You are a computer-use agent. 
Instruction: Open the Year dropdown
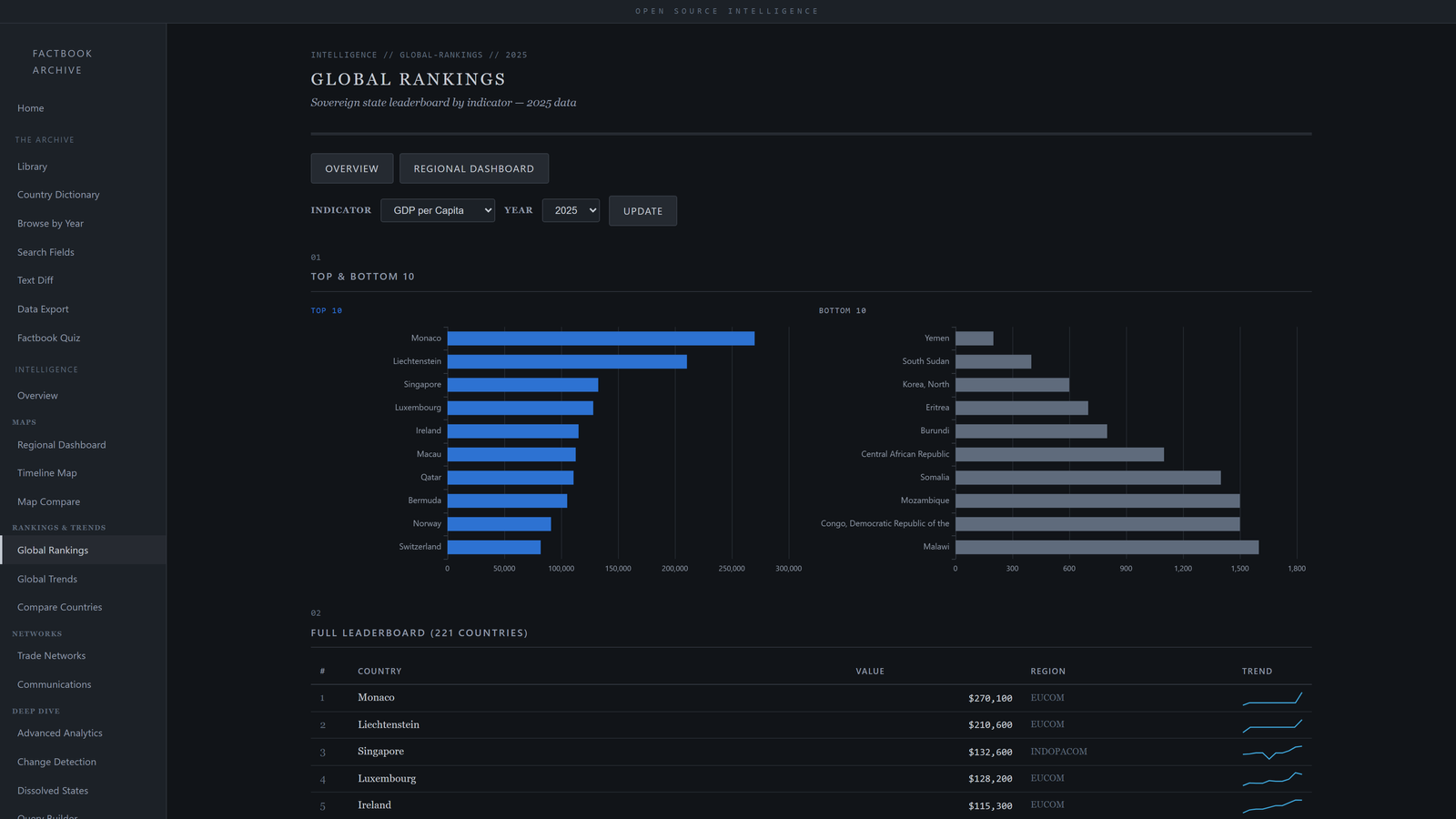click(x=571, y=210)
